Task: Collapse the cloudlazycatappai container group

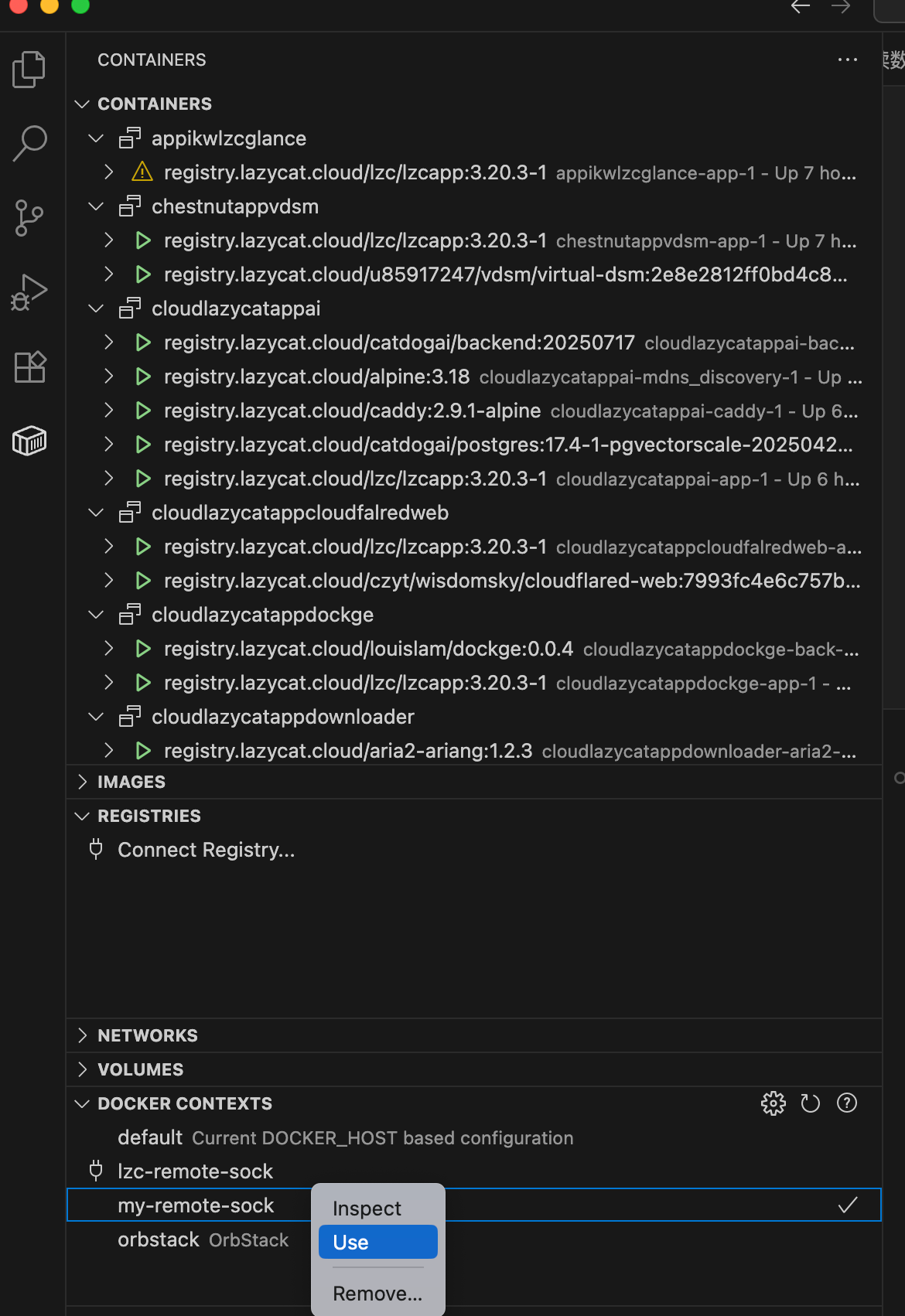Action: [x=95, y=308]
